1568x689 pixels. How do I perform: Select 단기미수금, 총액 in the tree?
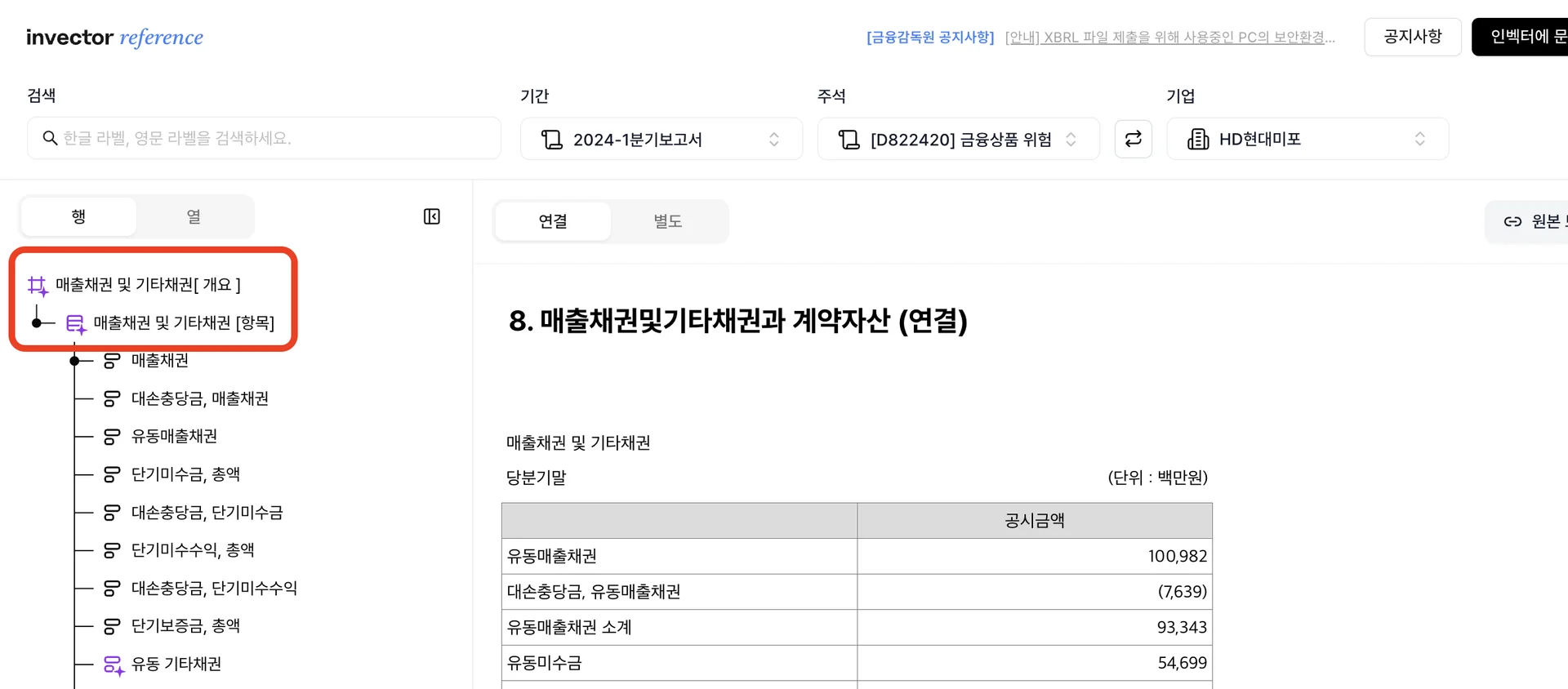185,474
